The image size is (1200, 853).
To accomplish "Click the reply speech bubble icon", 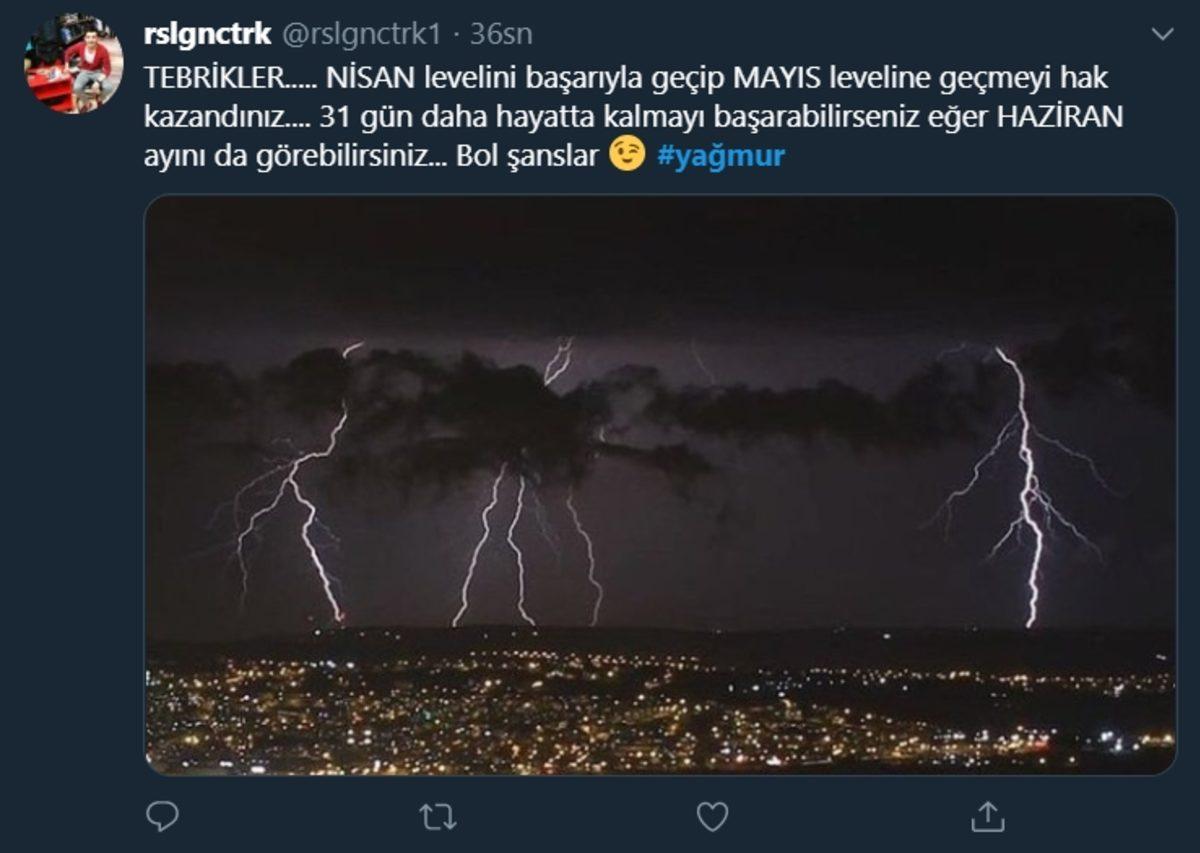I will (160, 818).
